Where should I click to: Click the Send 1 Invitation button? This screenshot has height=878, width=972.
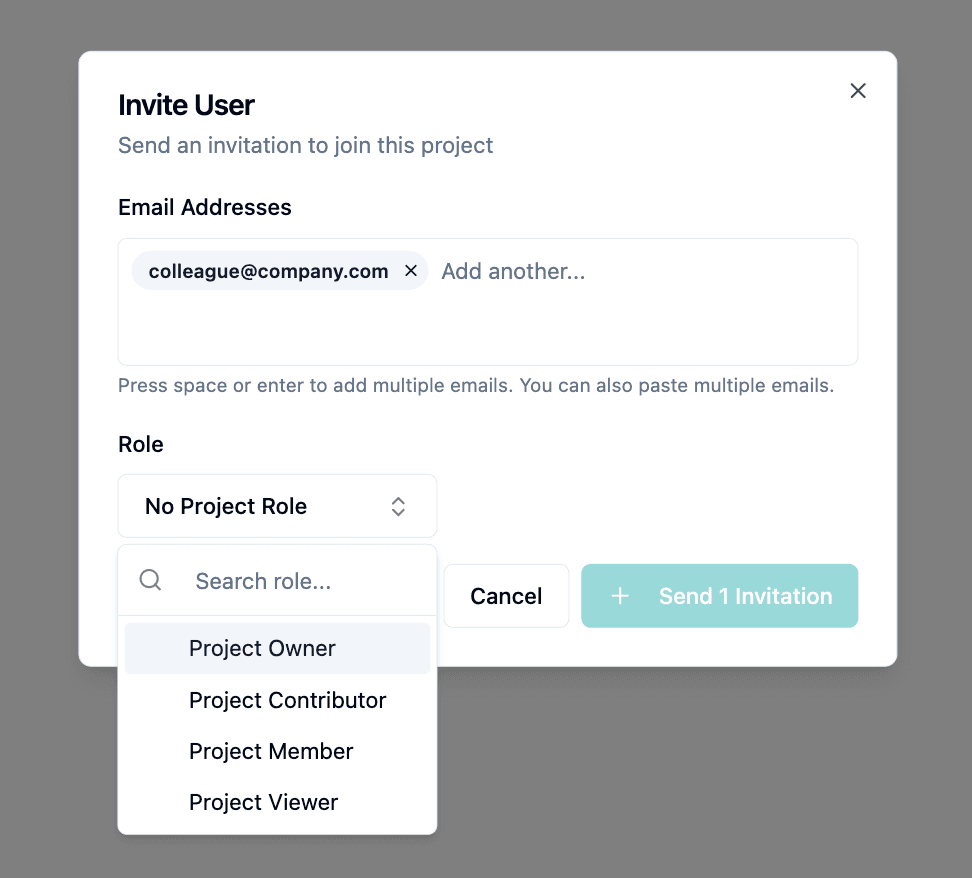719,596
